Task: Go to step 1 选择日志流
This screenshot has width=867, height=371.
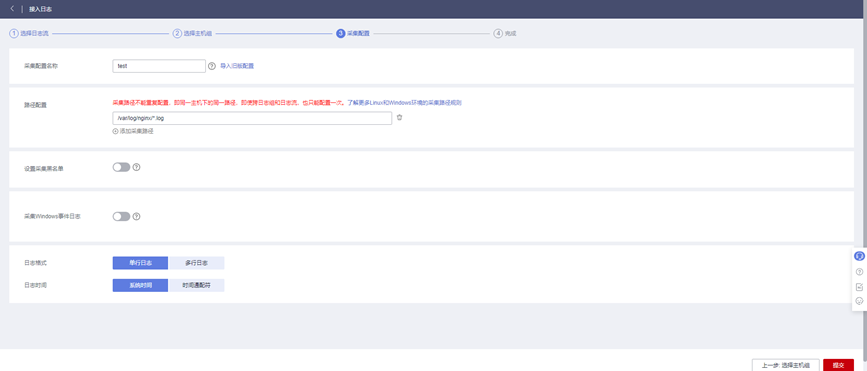Action: pos(29,33)
